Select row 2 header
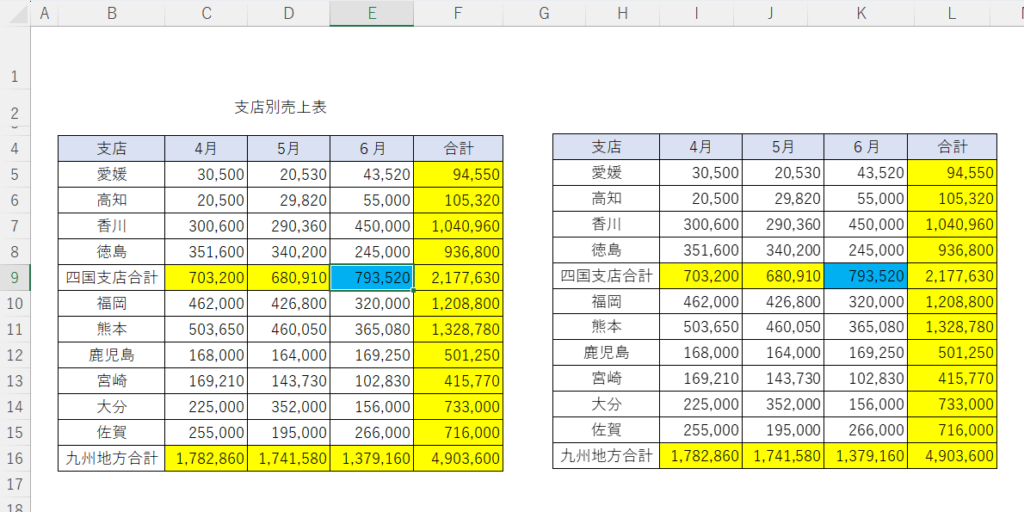1024x512 pixels. (15, 108)
